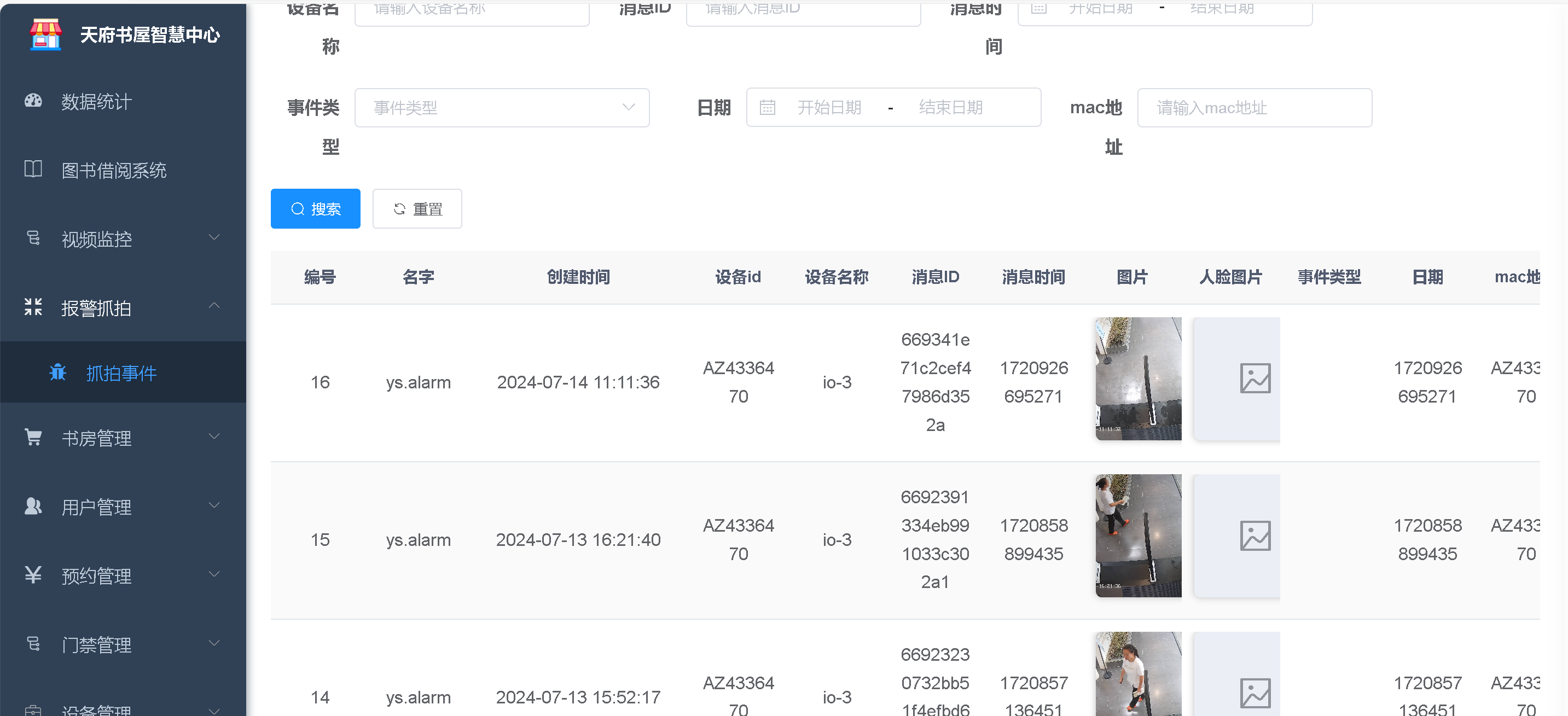Collapse the 报警抓拍 submenu chevron
This screenshot has height=716, width=1568.
(214, 306)
